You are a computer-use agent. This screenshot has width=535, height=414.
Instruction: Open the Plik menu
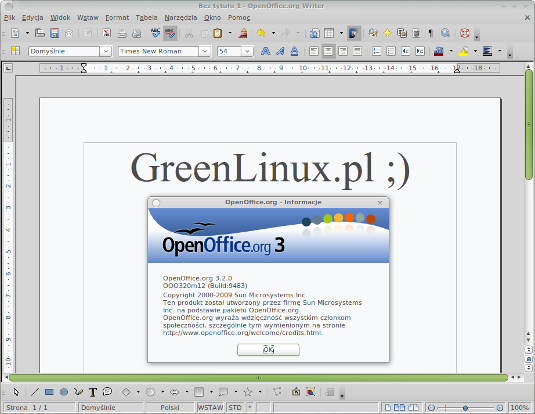[10, 17]
